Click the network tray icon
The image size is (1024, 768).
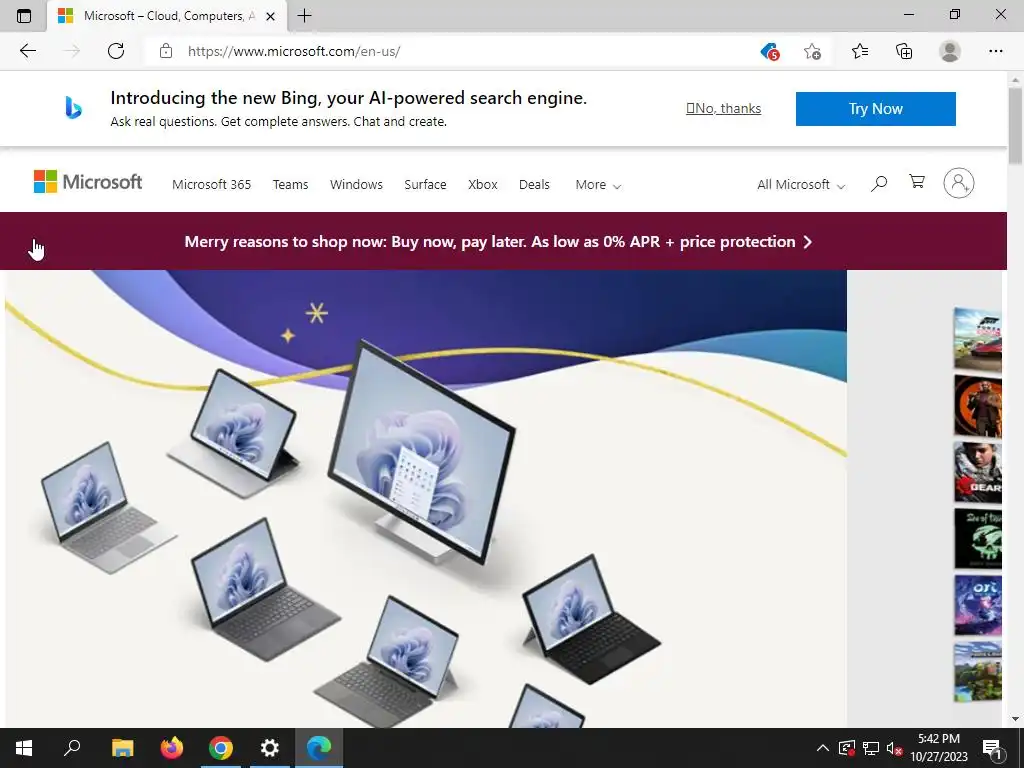[x=871, y=748]
